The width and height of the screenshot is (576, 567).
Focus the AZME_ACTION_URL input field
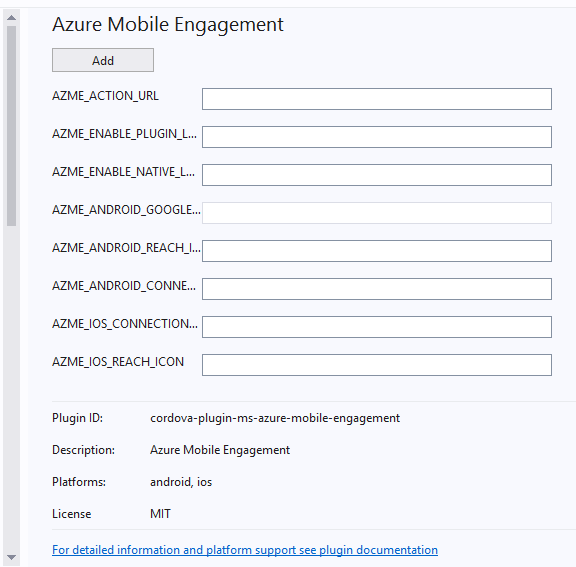click(x=377, y=99)
